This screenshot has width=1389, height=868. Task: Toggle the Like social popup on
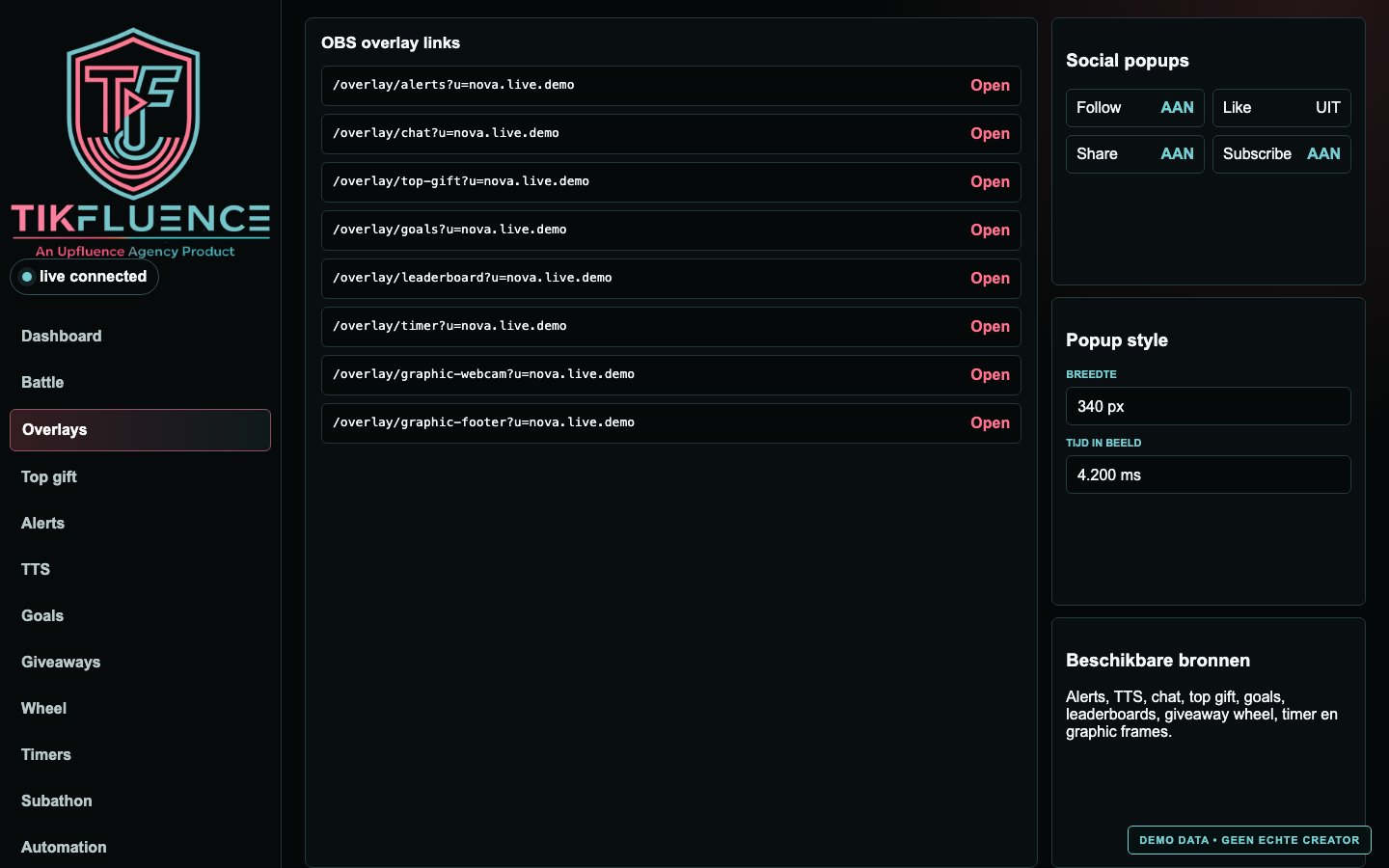1282,108
